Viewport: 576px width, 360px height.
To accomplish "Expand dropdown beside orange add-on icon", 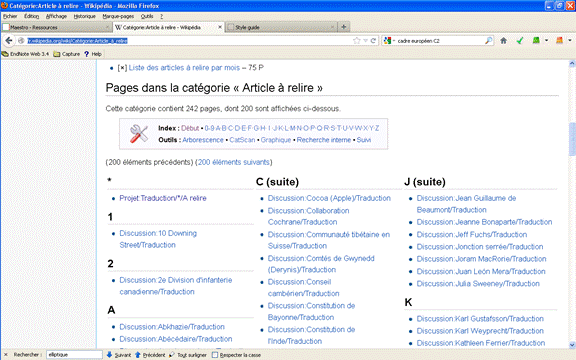I will pos(570,40).
